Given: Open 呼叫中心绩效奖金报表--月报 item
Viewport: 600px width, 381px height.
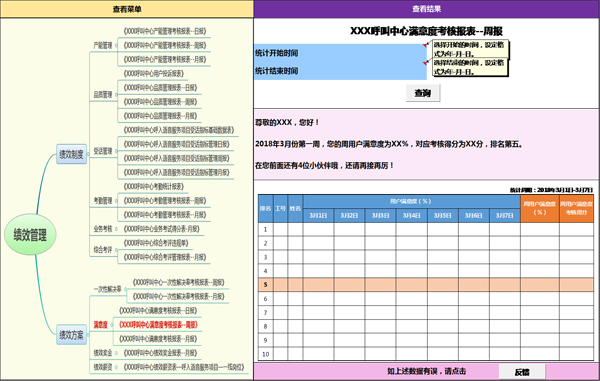Looking at the screenshot, I should pos(160,353).
